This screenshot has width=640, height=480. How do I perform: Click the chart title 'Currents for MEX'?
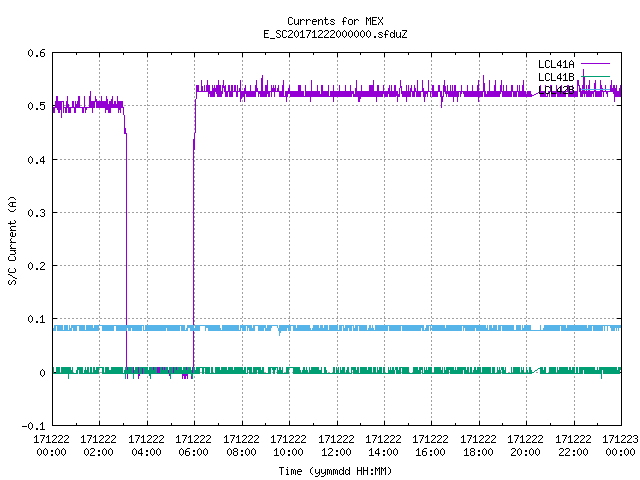tap(335, 21)
